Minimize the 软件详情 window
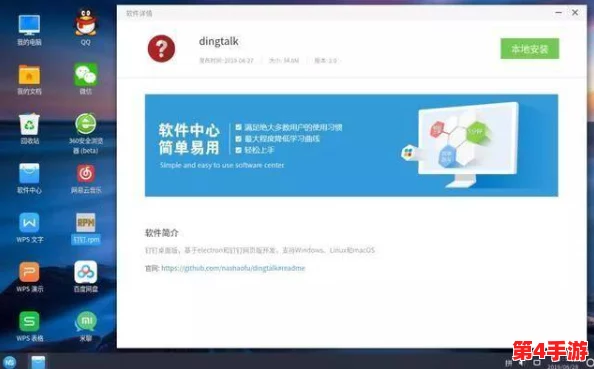This screenshot has width=594, height=369. point(558,13)
